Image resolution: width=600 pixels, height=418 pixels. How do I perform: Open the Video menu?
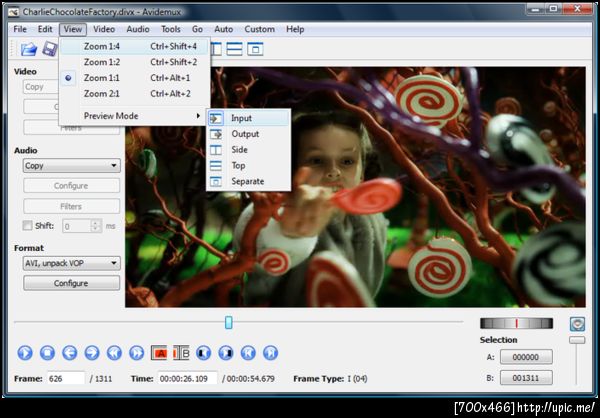pyautogui.click(x=104, y=29)
